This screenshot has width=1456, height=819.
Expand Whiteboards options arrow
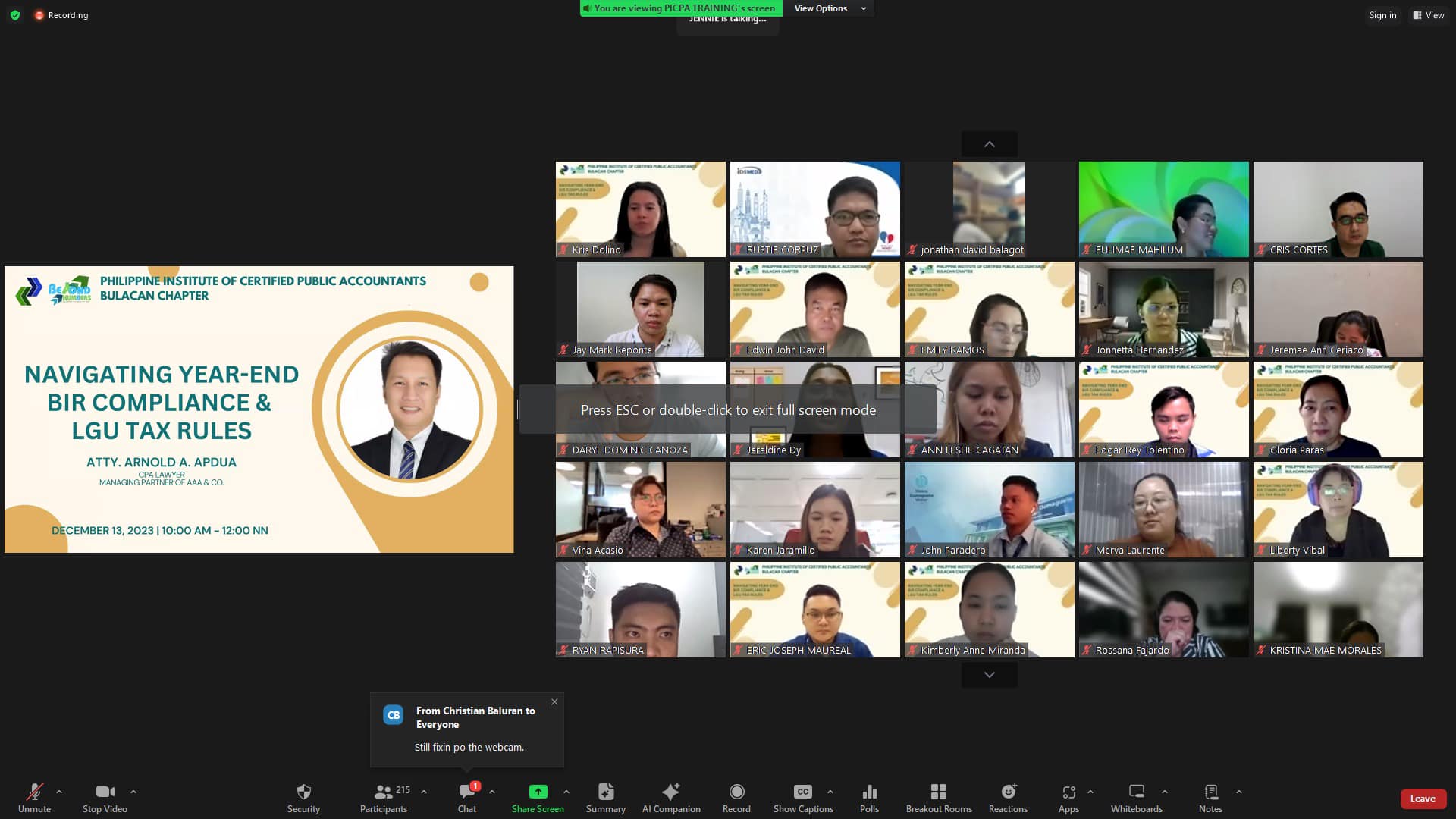1165,792
